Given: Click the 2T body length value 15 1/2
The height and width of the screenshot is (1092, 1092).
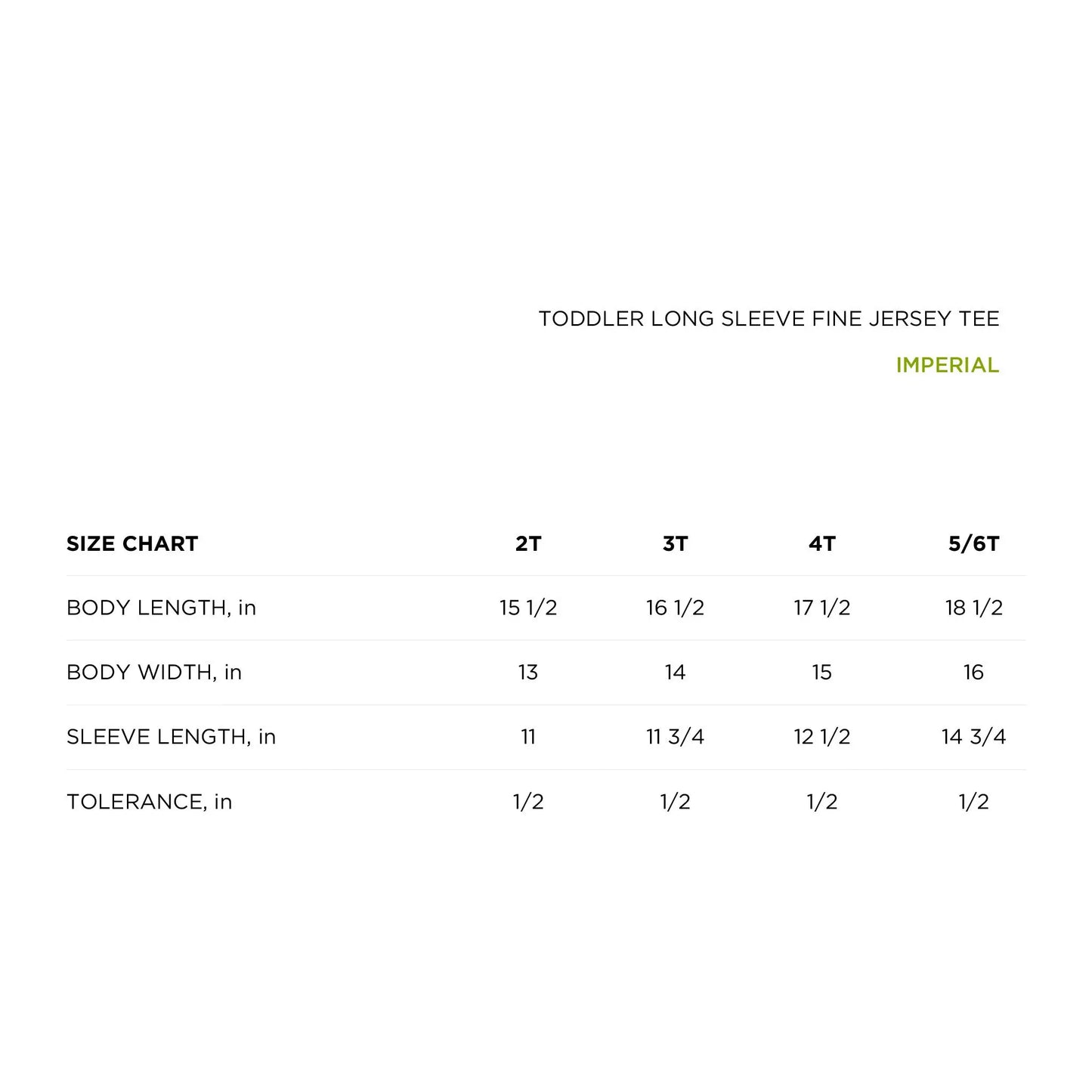Looking at the screenshot, I should click(x=528, y=608).
